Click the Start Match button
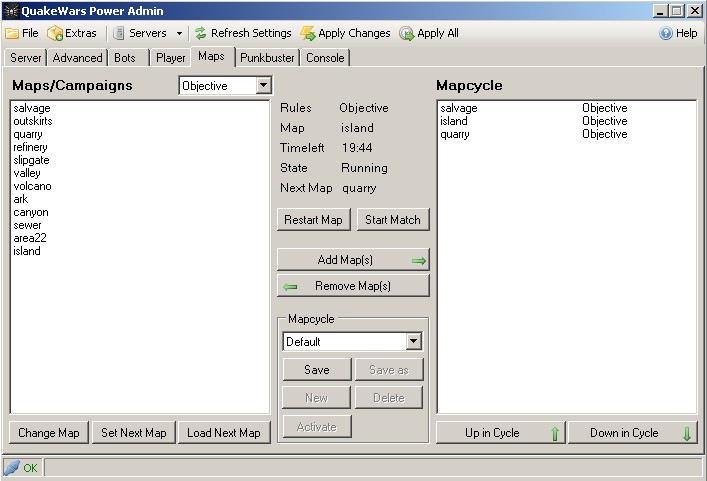This screenshot has width=707, height=481. [x=393, y=220]
